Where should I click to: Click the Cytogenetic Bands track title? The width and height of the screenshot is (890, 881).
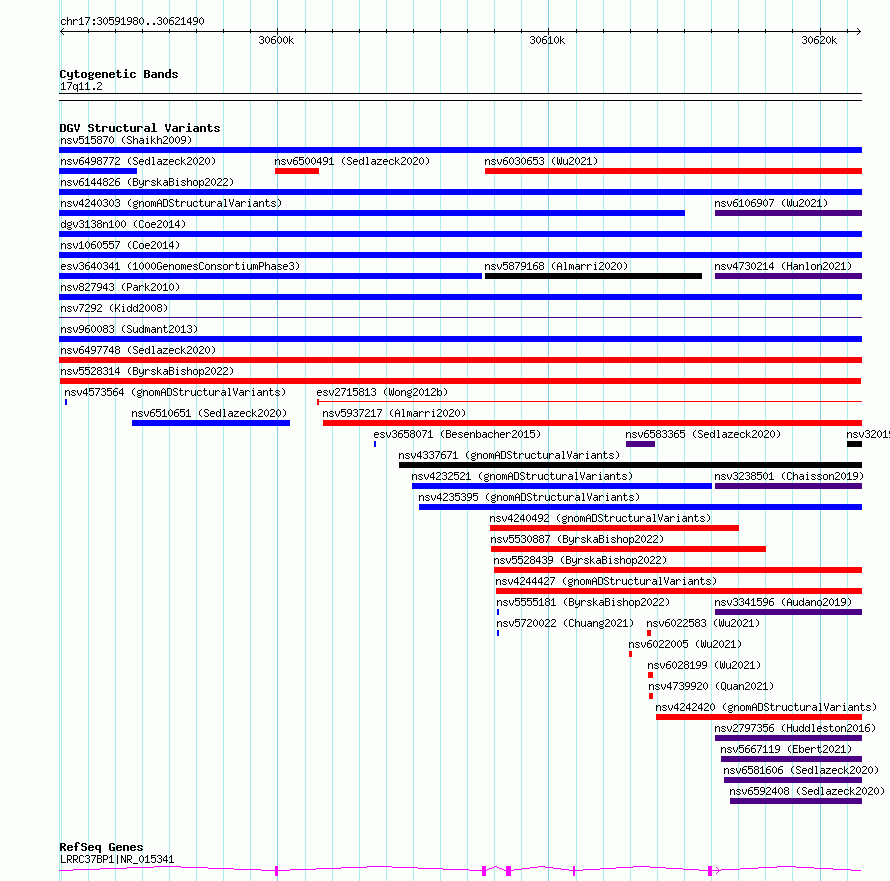pyautogui.click(x=119, y=74)
